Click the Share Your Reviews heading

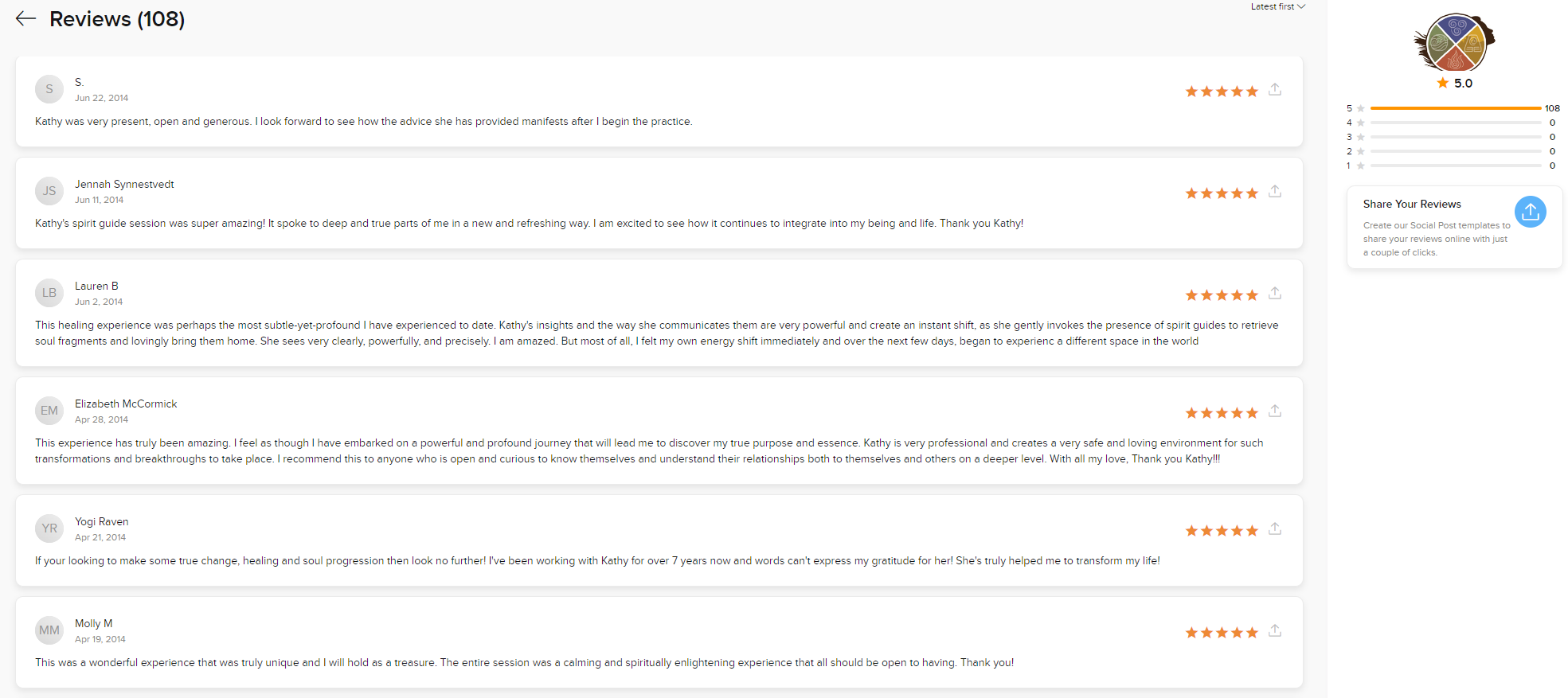click(1412, 204)
